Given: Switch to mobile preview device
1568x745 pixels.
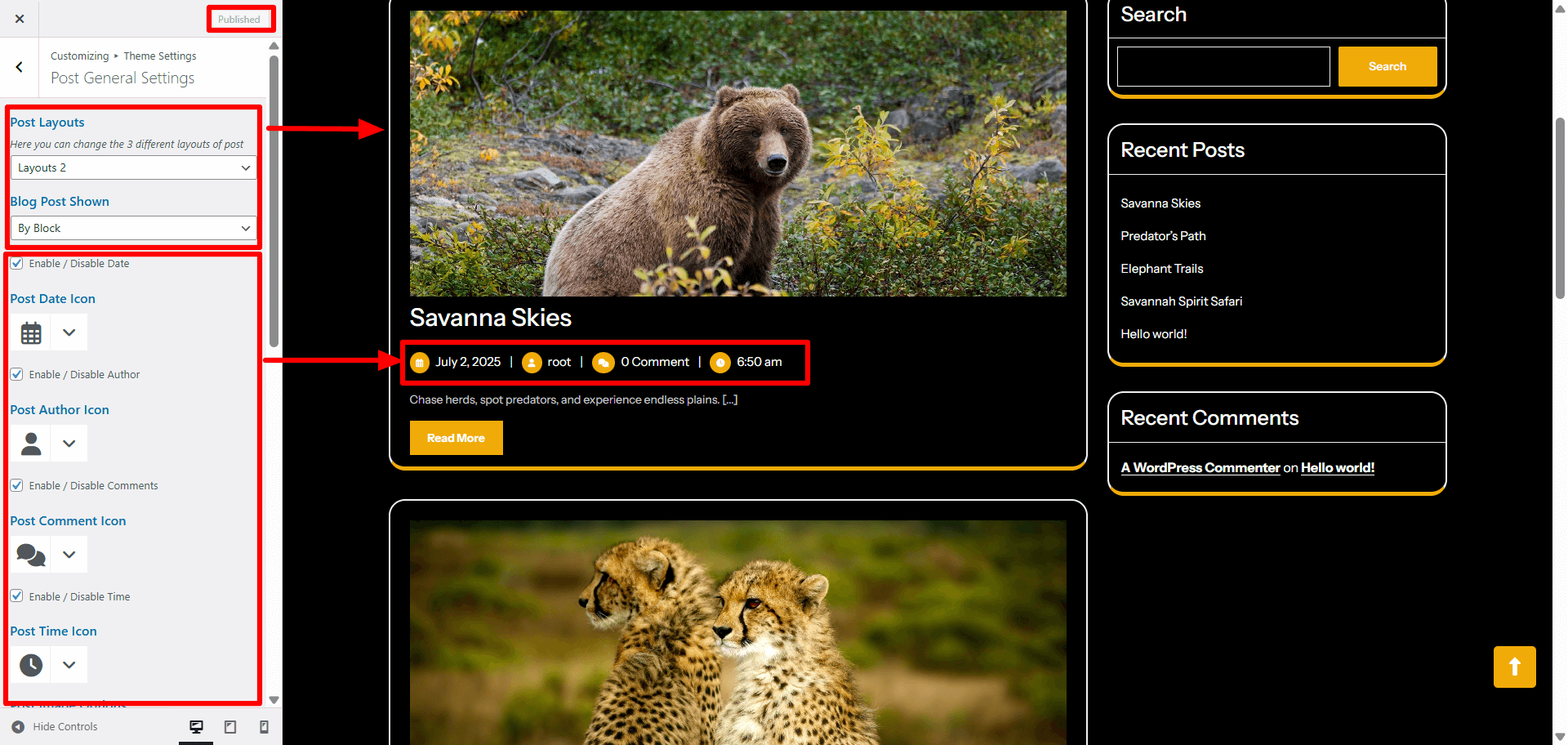Looking at the screenshot, I should point(264,726).
